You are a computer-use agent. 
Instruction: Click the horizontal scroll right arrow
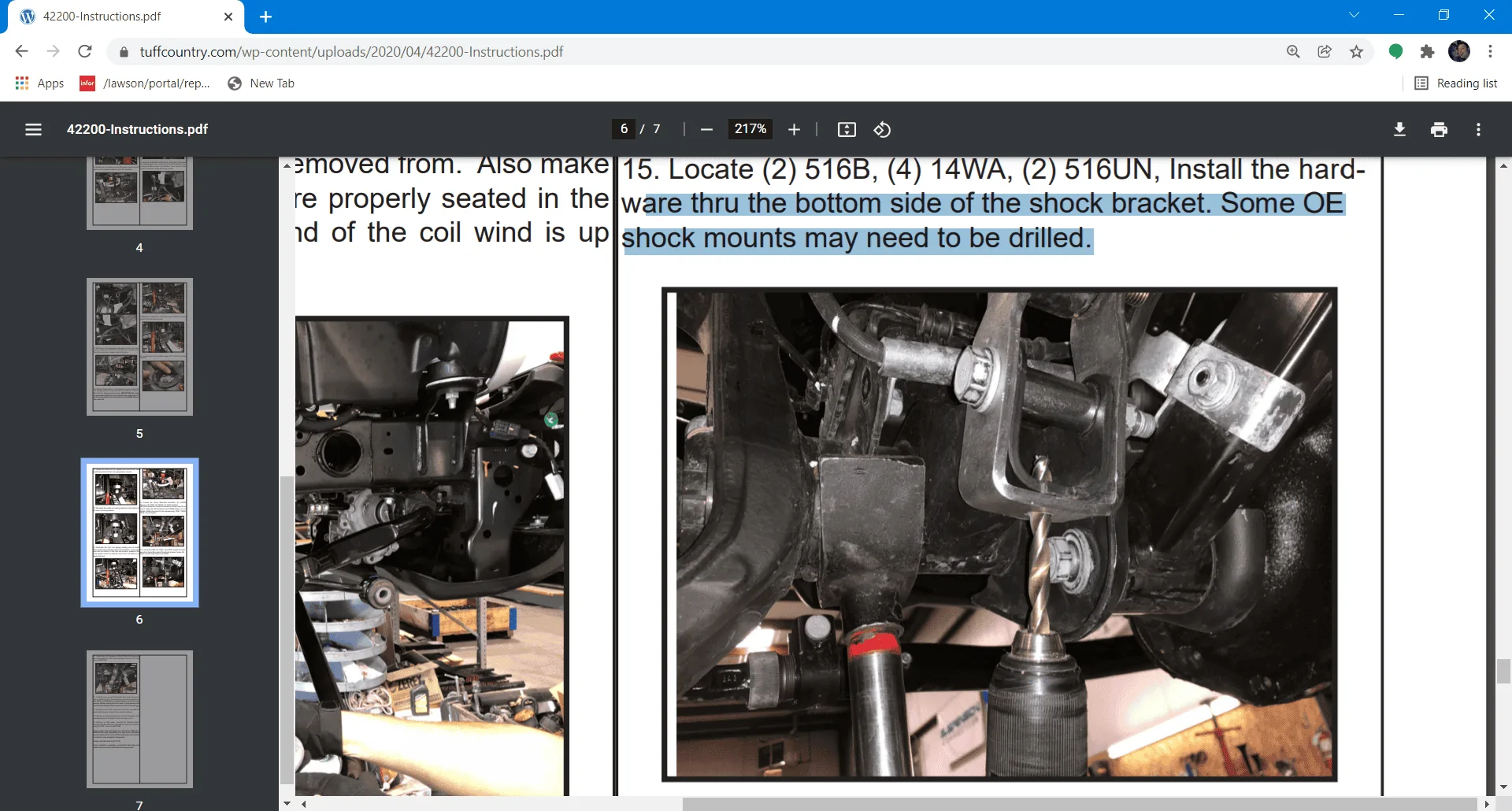pyautogui.click(x=1487, y=804)
